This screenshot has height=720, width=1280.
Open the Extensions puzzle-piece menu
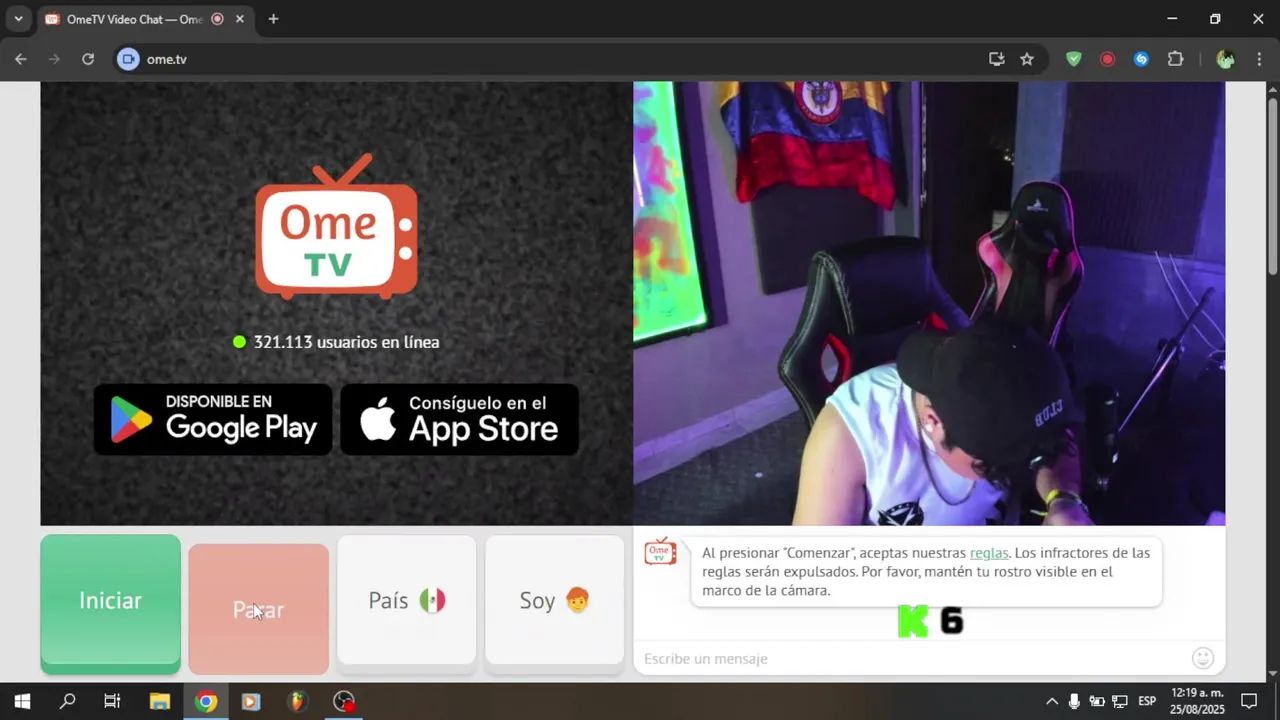(x=1176, y=59)
